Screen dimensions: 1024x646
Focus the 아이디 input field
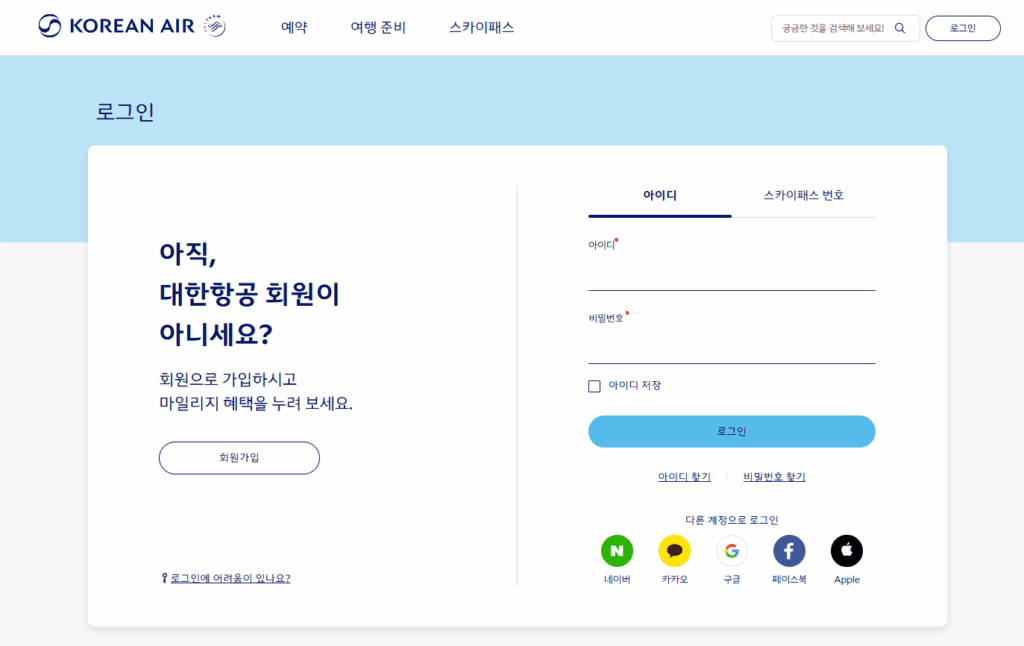coord(731,274)
